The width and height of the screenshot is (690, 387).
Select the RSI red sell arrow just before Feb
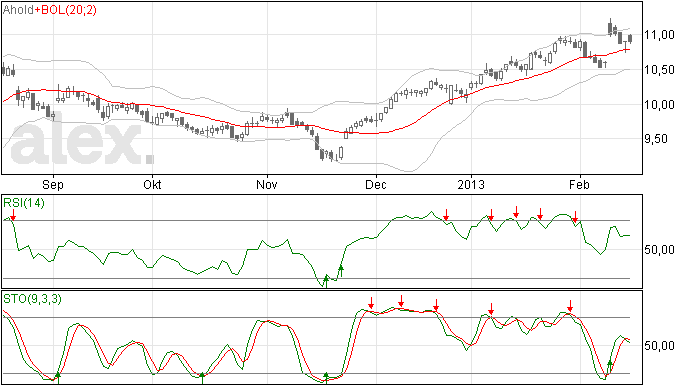[x=575, y=216]
